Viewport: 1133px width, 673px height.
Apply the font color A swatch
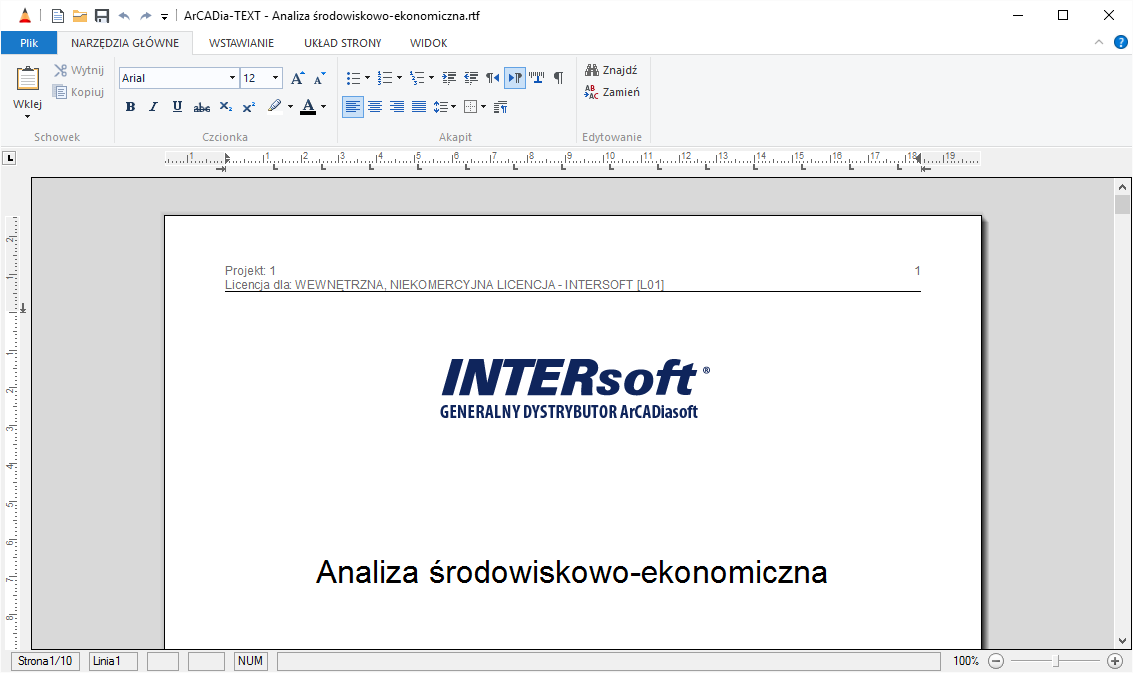coord(308,107)
